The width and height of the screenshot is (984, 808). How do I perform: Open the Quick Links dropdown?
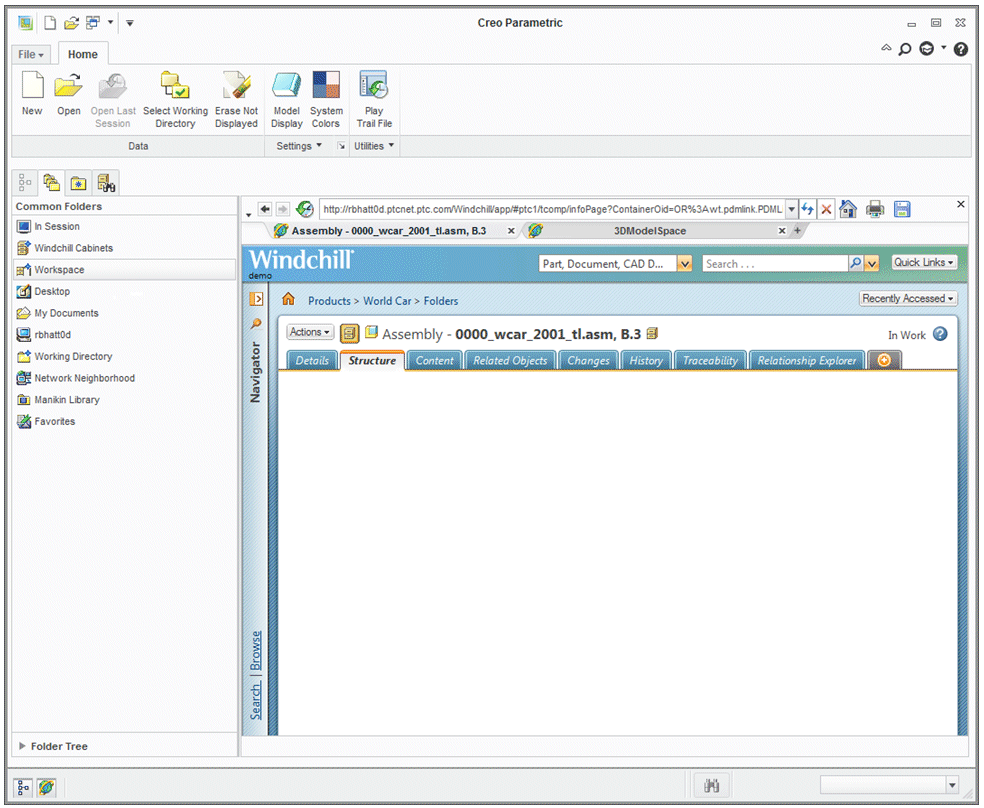(922, 261)
